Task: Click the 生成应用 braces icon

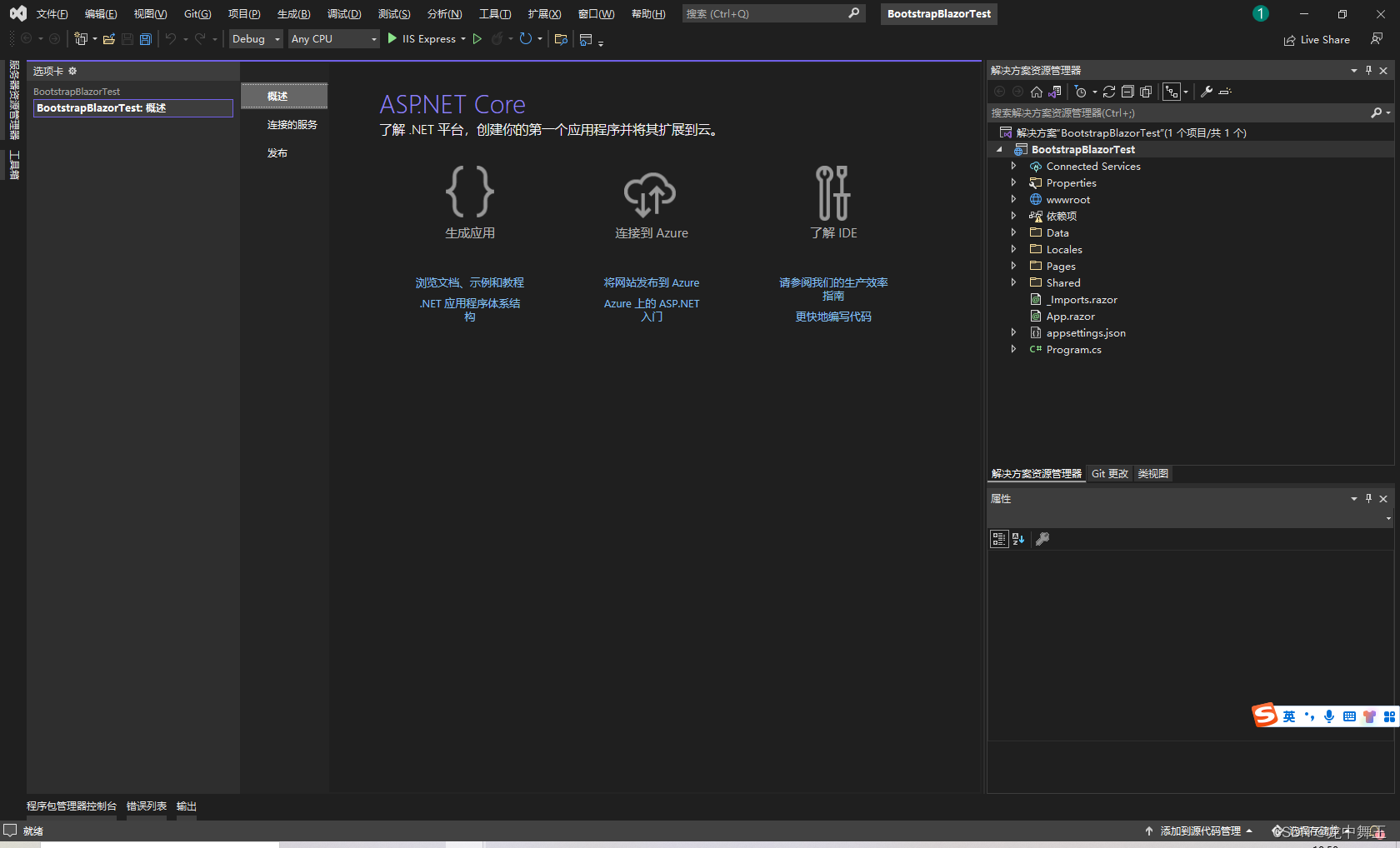Action: (x=470, y=192)
